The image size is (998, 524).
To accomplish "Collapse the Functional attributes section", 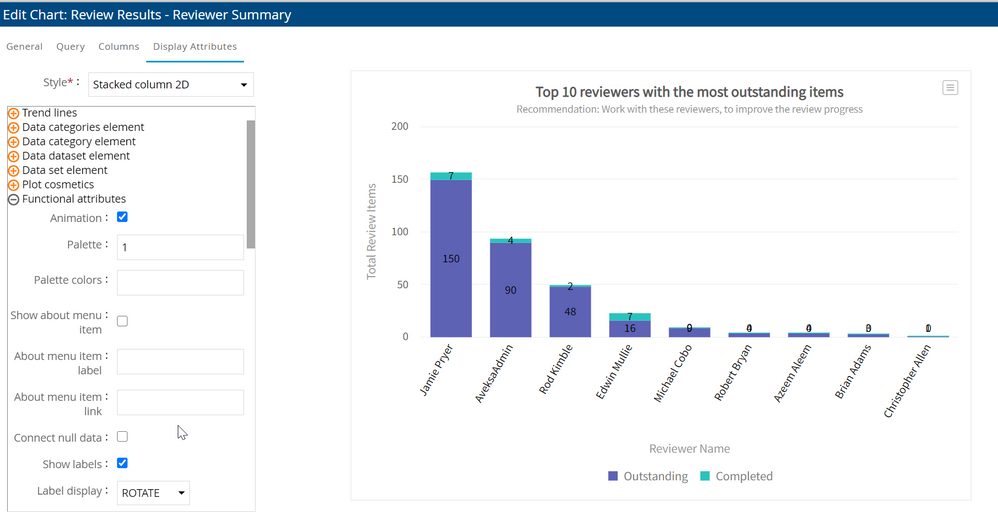I will (14, 199).
